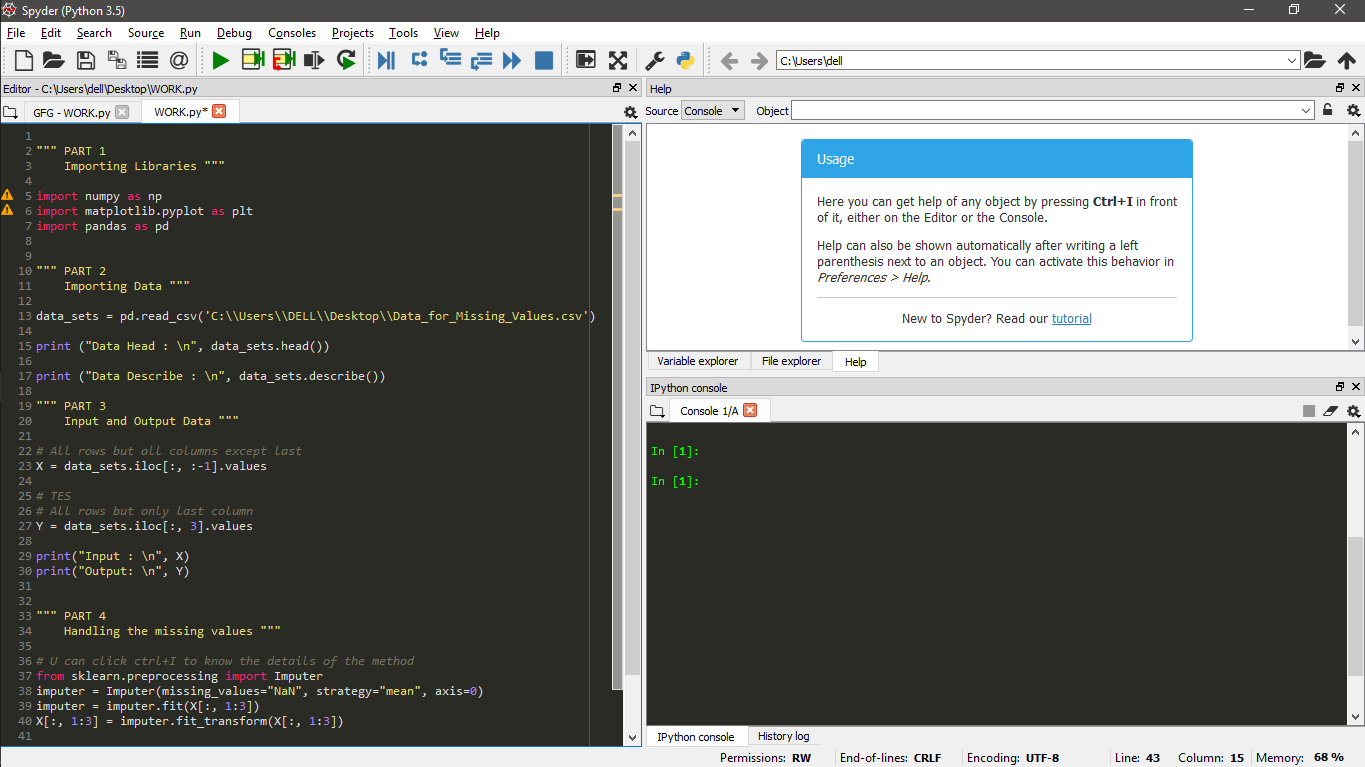Close the WORK.py* editor tab
The width and height of the screenshot is (1365, 767).
coord(219,111)
